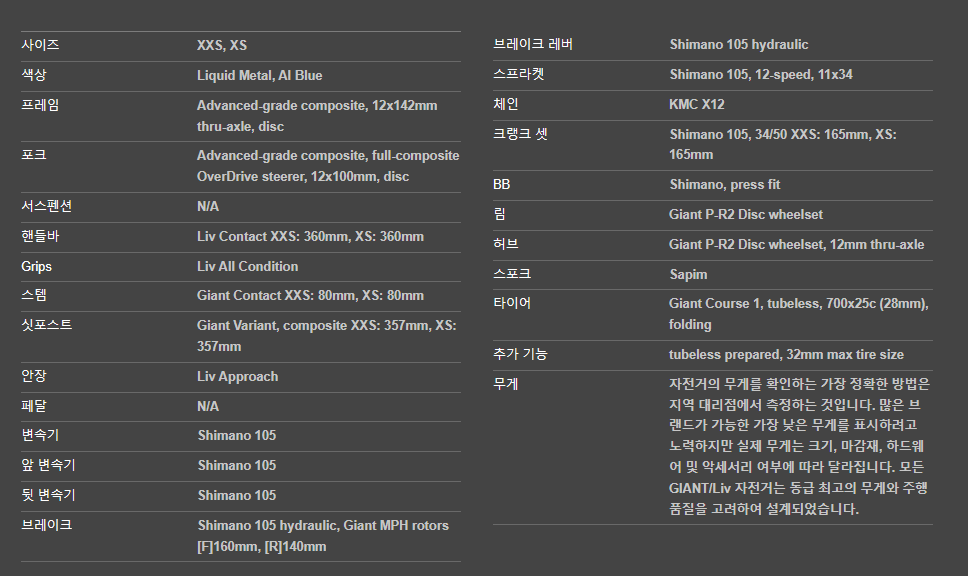Click the '싯포스트' label
This screenshot has width=968, height=576.
(46, 325)
